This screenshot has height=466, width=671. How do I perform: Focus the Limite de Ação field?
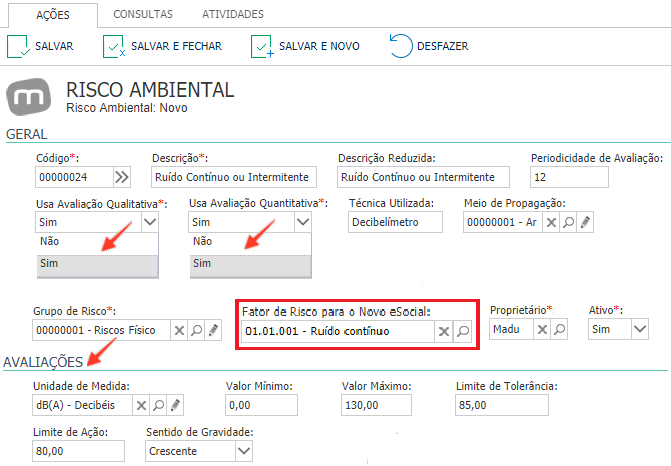[x=79, y=451]
